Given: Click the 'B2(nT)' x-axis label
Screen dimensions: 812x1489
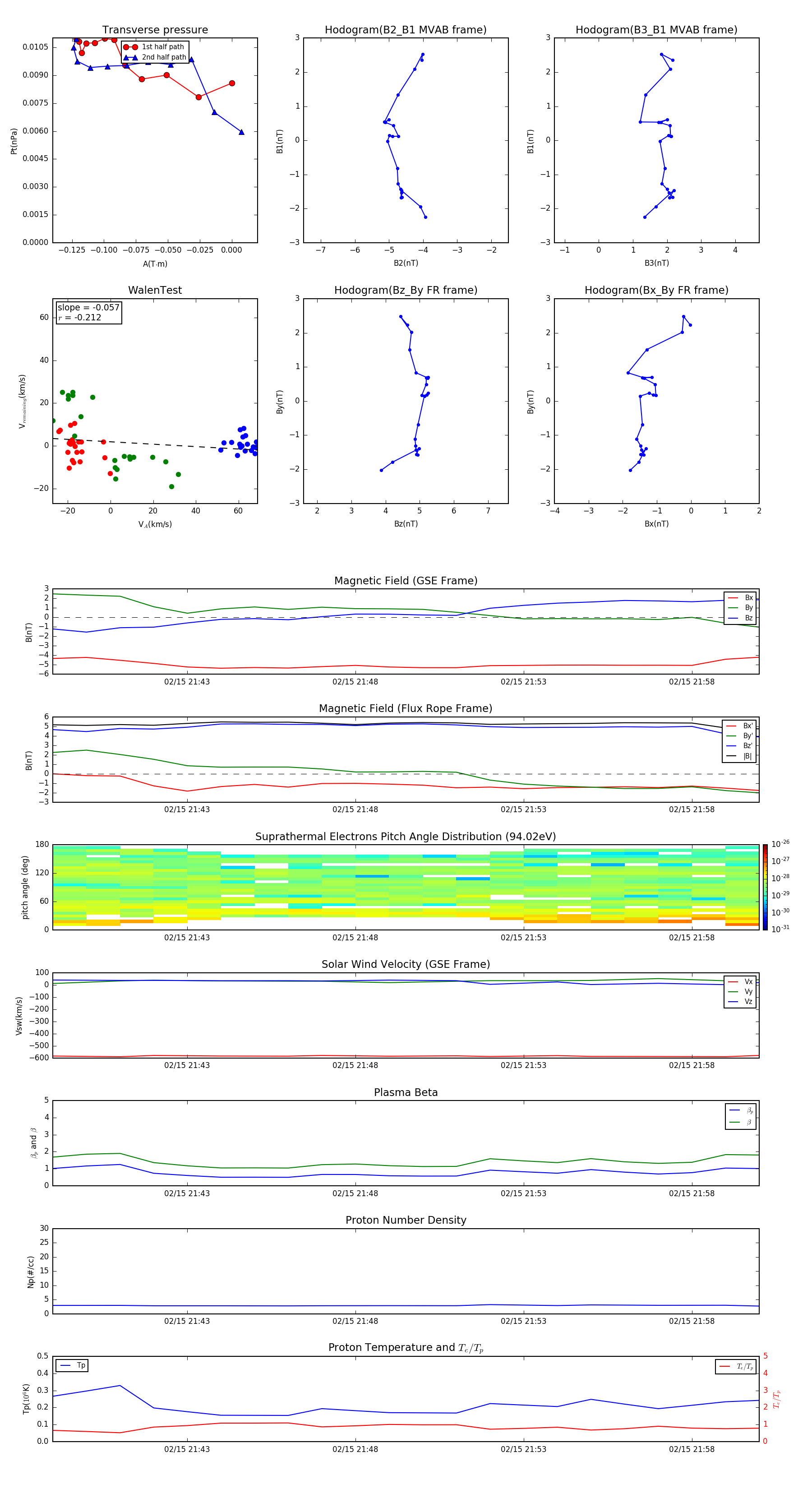Looking at the screenshot, I should (x=406, y=263).
